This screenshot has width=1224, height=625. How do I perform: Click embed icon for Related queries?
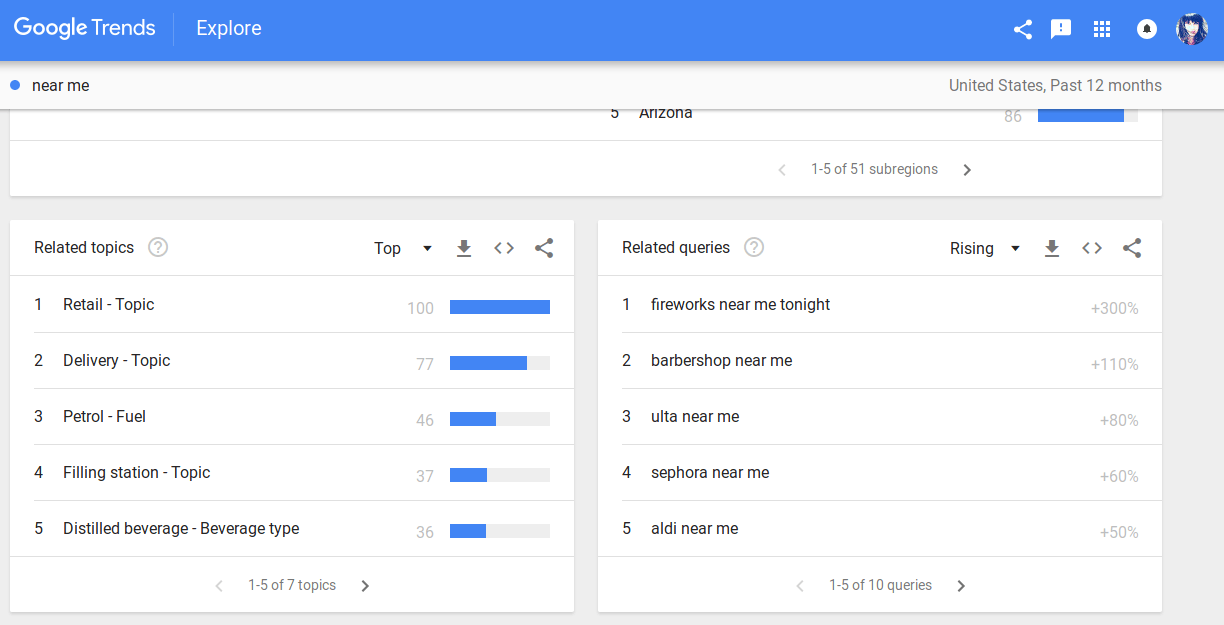click(x=1092, y=248)
